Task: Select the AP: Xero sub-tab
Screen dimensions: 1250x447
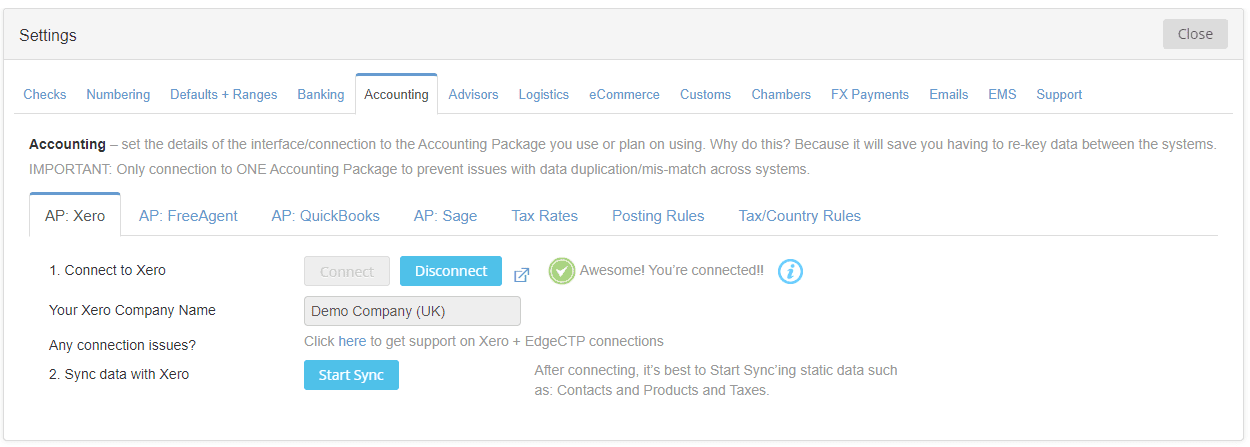Action: click(x=75, y=215)
